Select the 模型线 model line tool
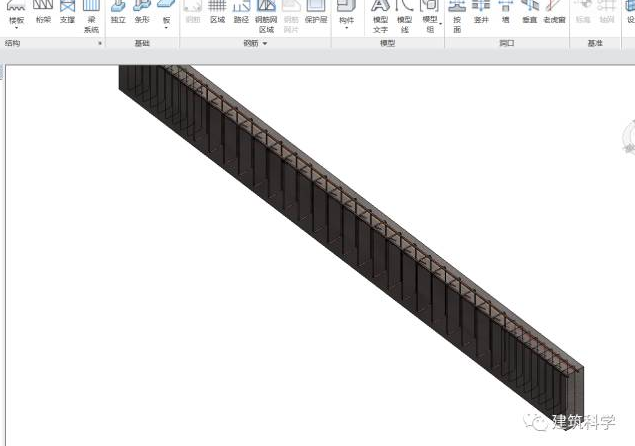 (404, 16)
